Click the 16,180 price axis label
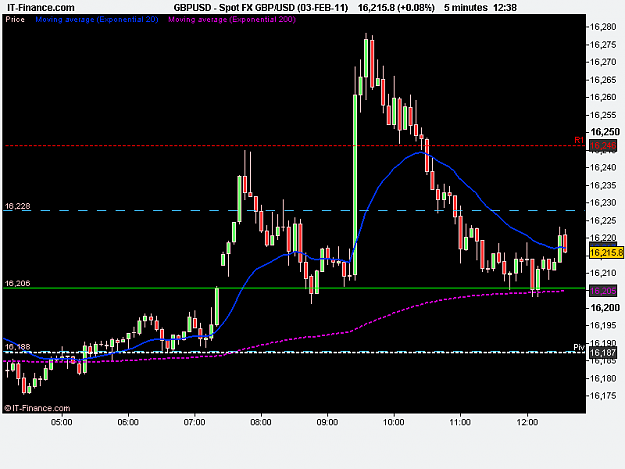 603,378
